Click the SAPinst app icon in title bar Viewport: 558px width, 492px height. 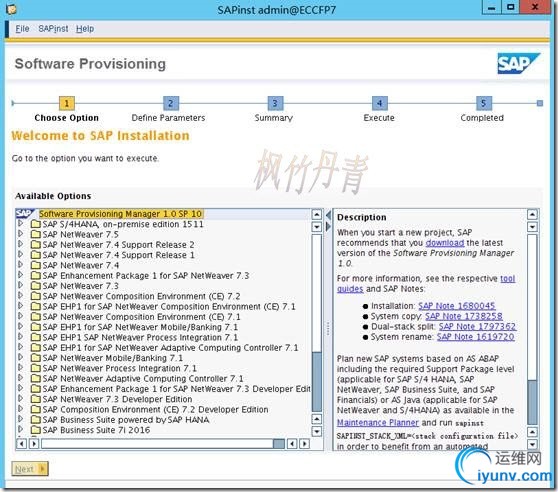11,9
